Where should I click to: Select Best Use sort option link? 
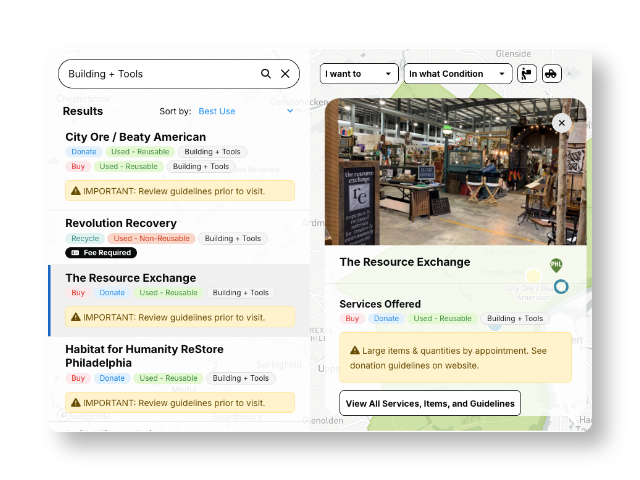tap(217, 111)
